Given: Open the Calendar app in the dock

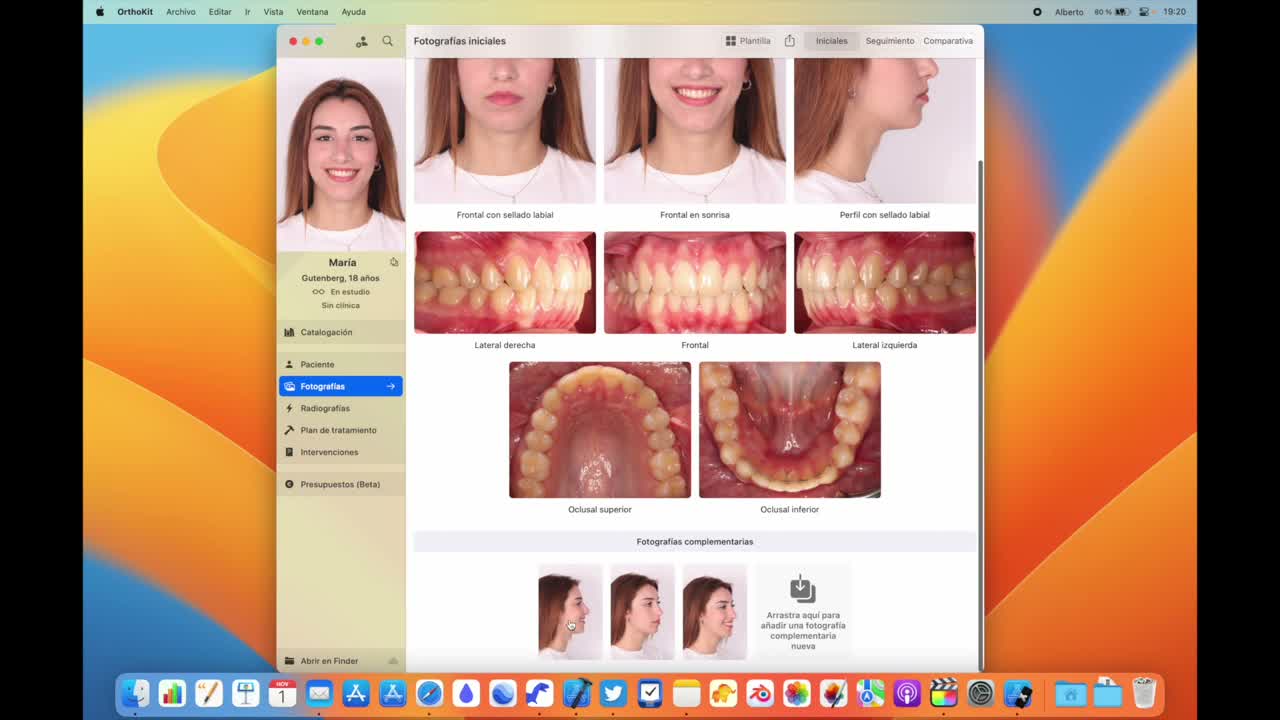Looking at the screenshot, I should [x=283, y=693].
